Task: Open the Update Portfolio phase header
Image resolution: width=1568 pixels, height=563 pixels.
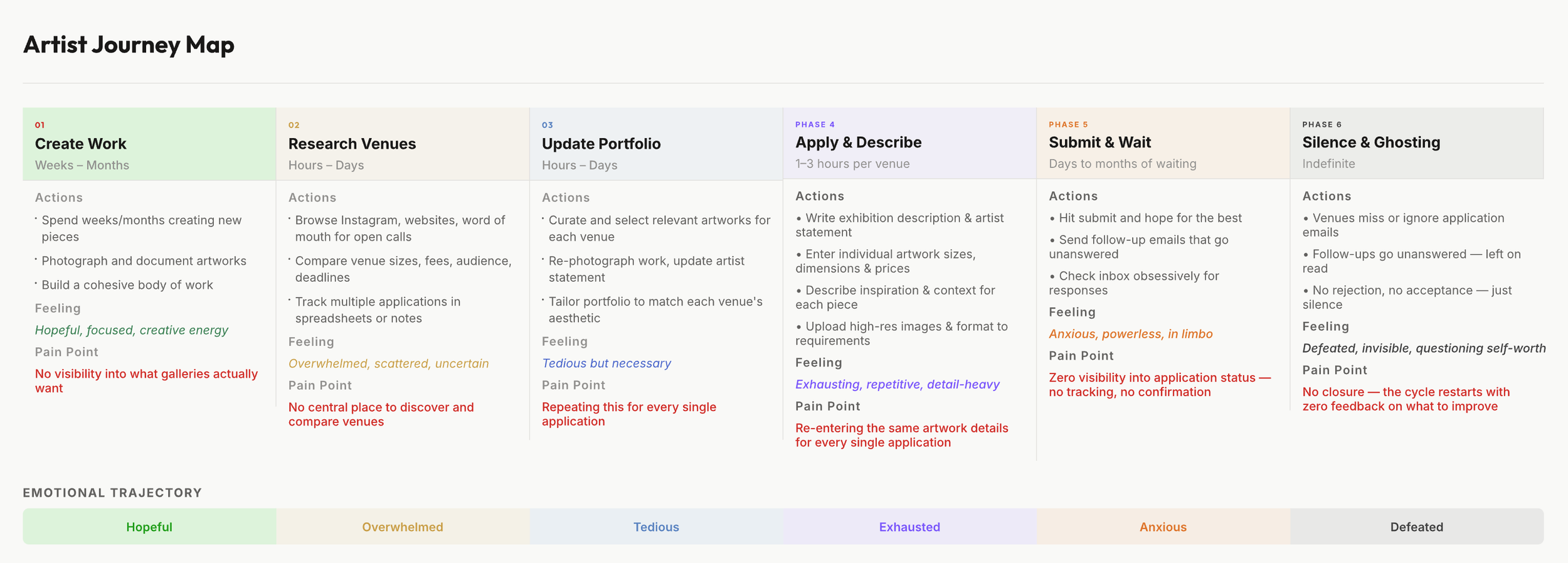Action: click(601, 144)
